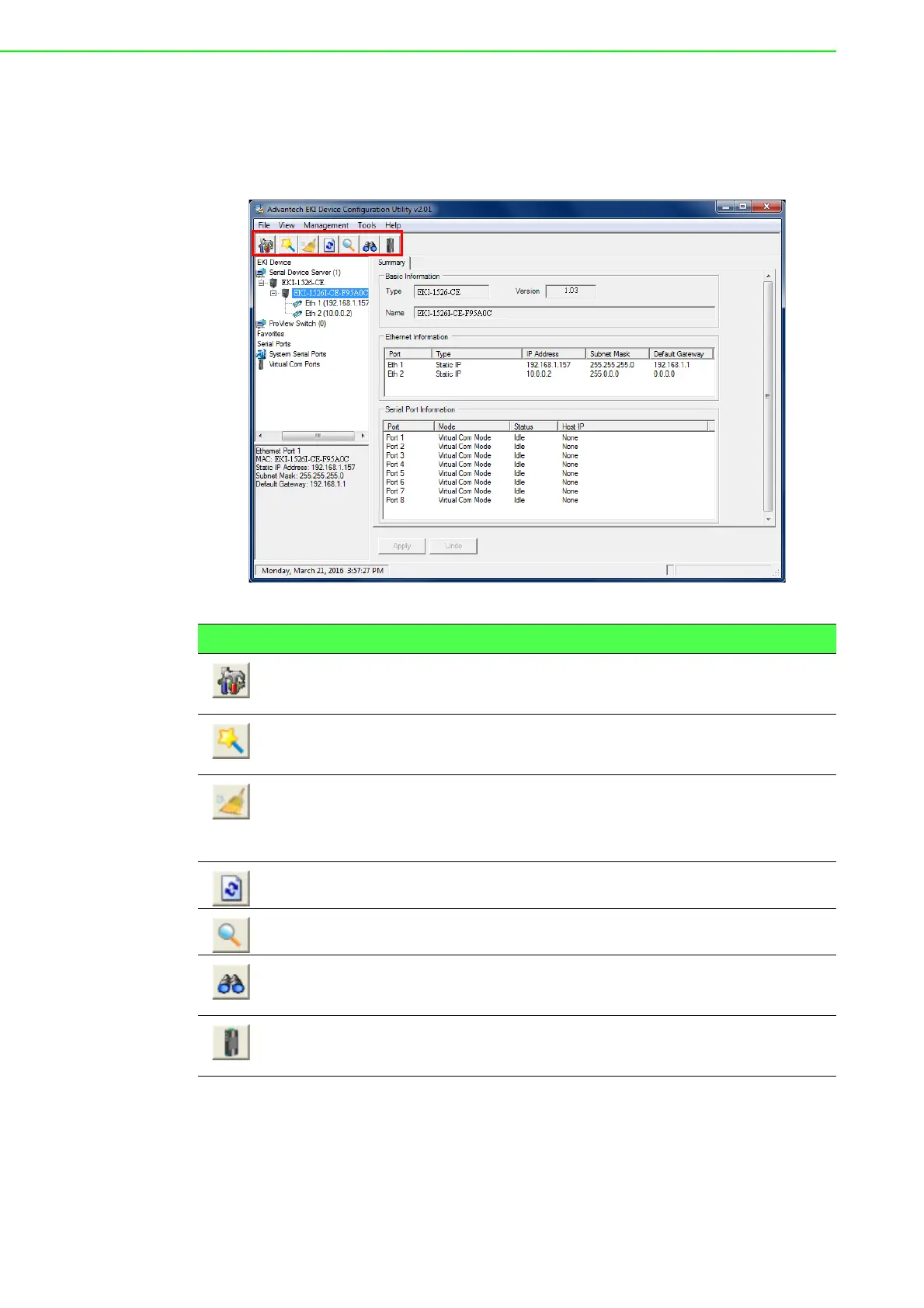Image resolution: width=924 pixels, height=1308 pixels.
Task: Click the Default Gateway column header
Action: tap(682, 354)
